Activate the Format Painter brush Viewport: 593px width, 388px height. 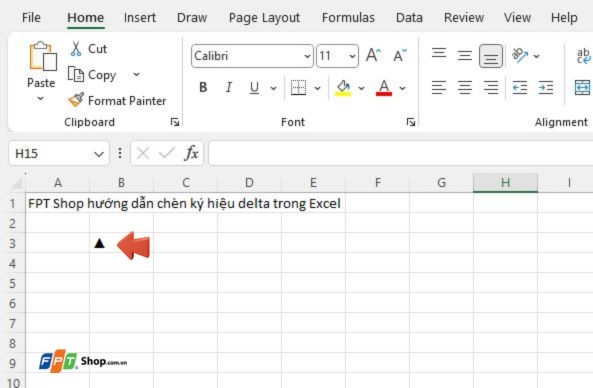click(76, 100)
